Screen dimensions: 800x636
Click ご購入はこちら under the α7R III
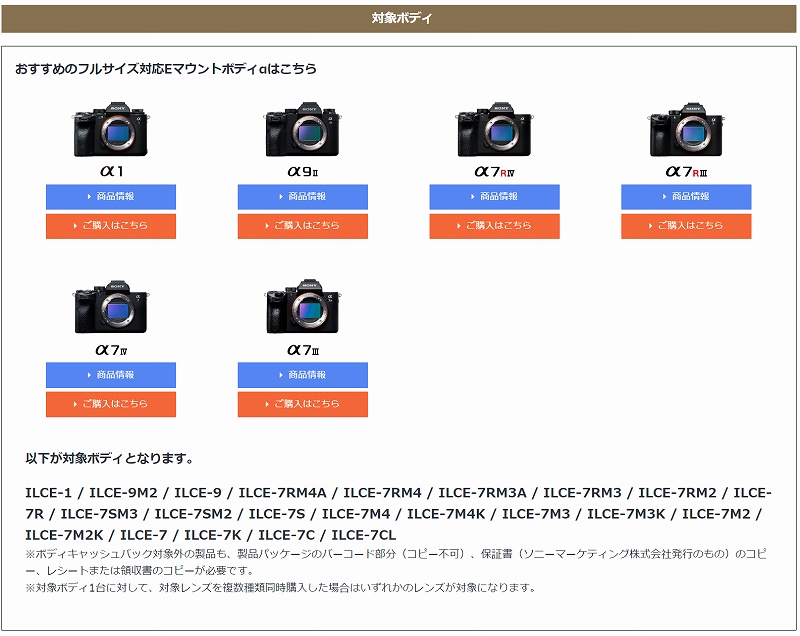(x=686, y=225)
